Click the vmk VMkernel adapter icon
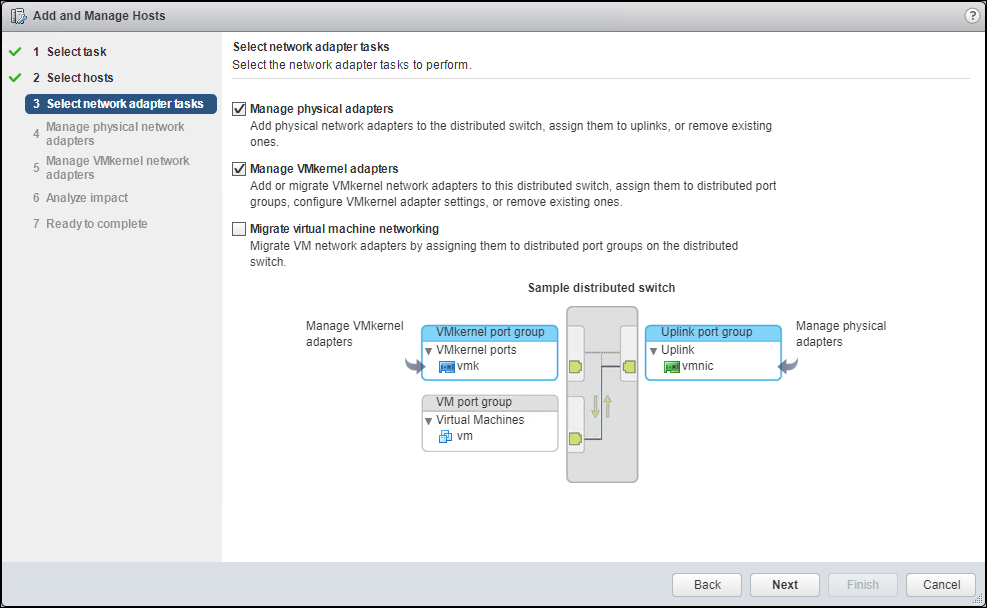This screenshot has width=987, height=608. click(x=446, y=367)
